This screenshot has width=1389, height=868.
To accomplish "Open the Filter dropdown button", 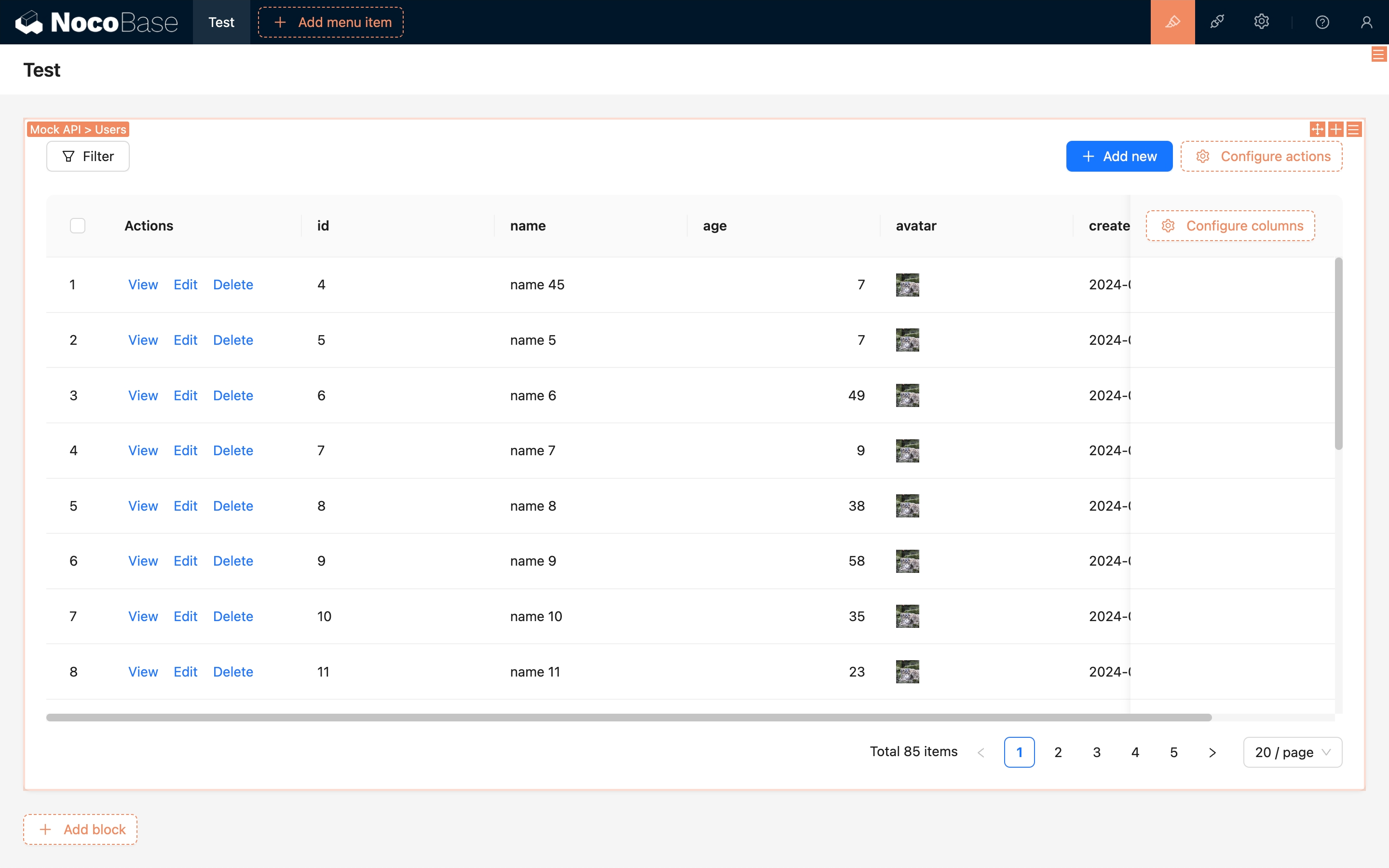I will (88, 156).
